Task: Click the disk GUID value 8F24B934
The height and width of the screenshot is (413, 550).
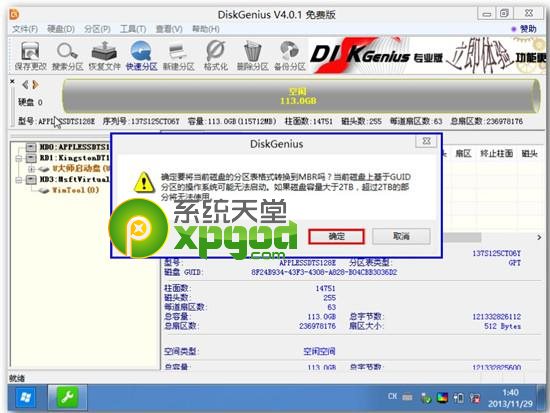Action: point(324,272)
